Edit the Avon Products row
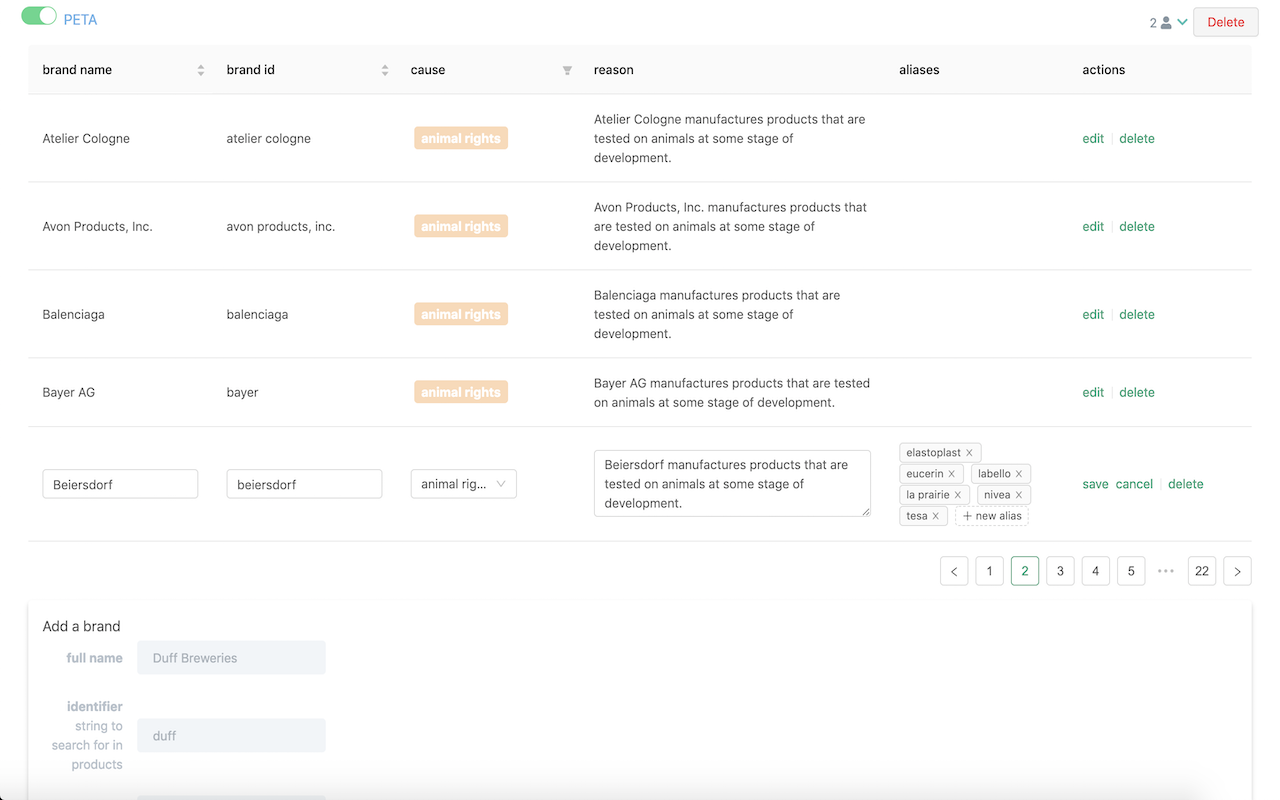 pyautogui.click(x=1093, y=227)
